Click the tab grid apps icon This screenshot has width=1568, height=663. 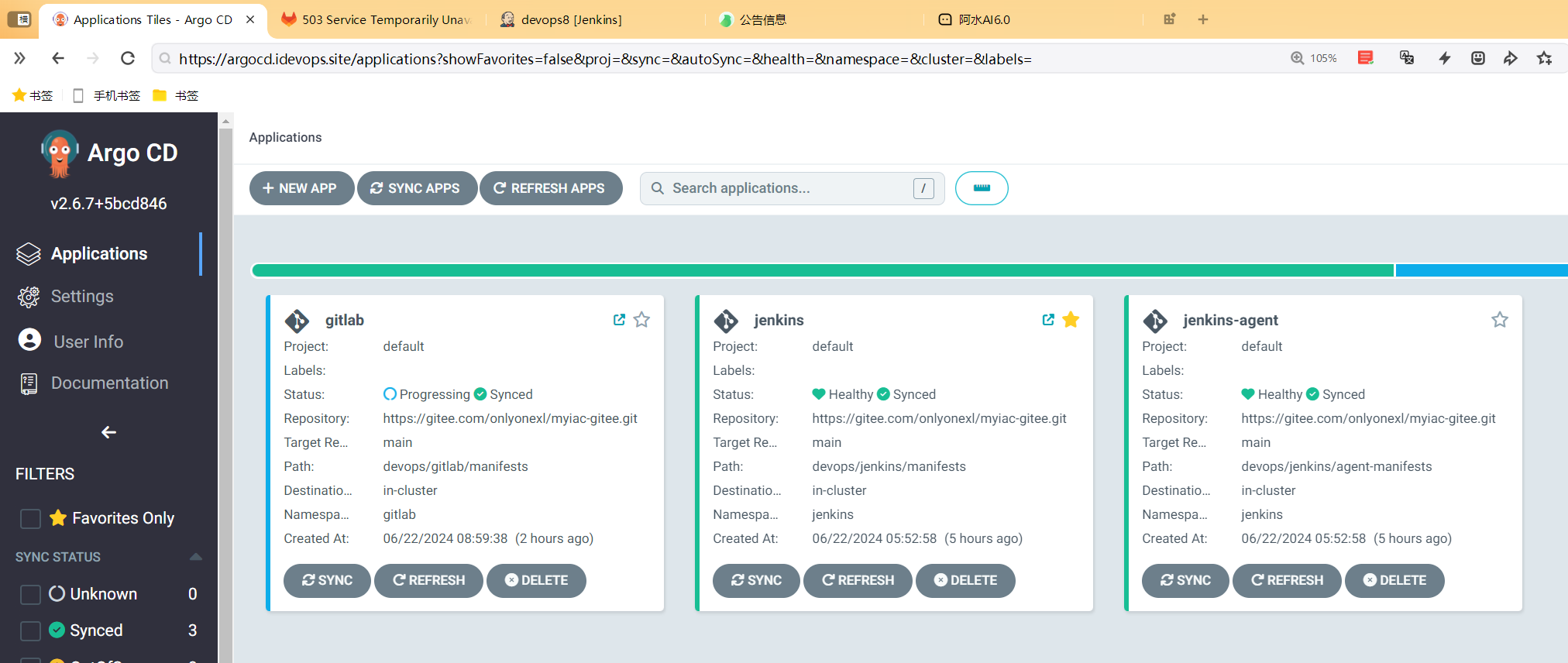pyautogui.click(x=1170, y=19)
